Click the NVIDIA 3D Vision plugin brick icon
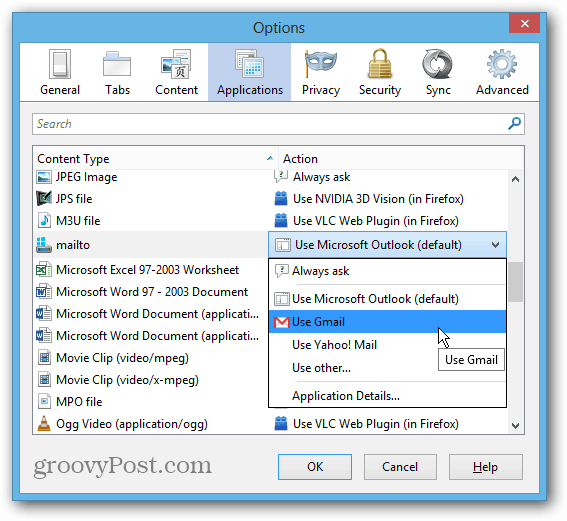 [281, 199]
